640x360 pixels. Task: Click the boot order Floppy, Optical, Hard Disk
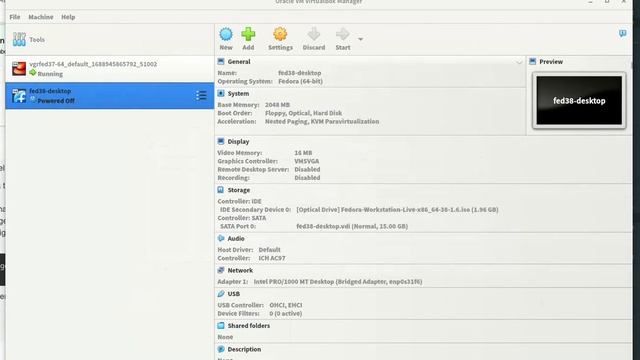pyautogui.click(x=303, y=113)
